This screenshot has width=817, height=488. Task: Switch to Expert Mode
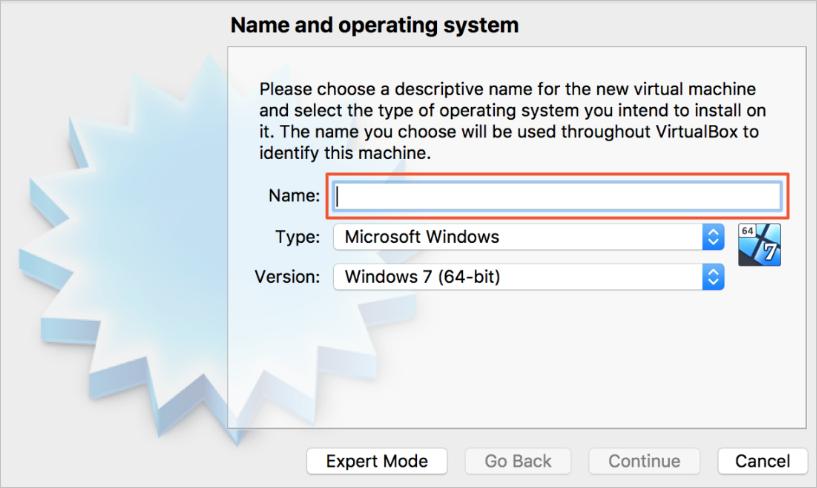(x=377, y=461)
